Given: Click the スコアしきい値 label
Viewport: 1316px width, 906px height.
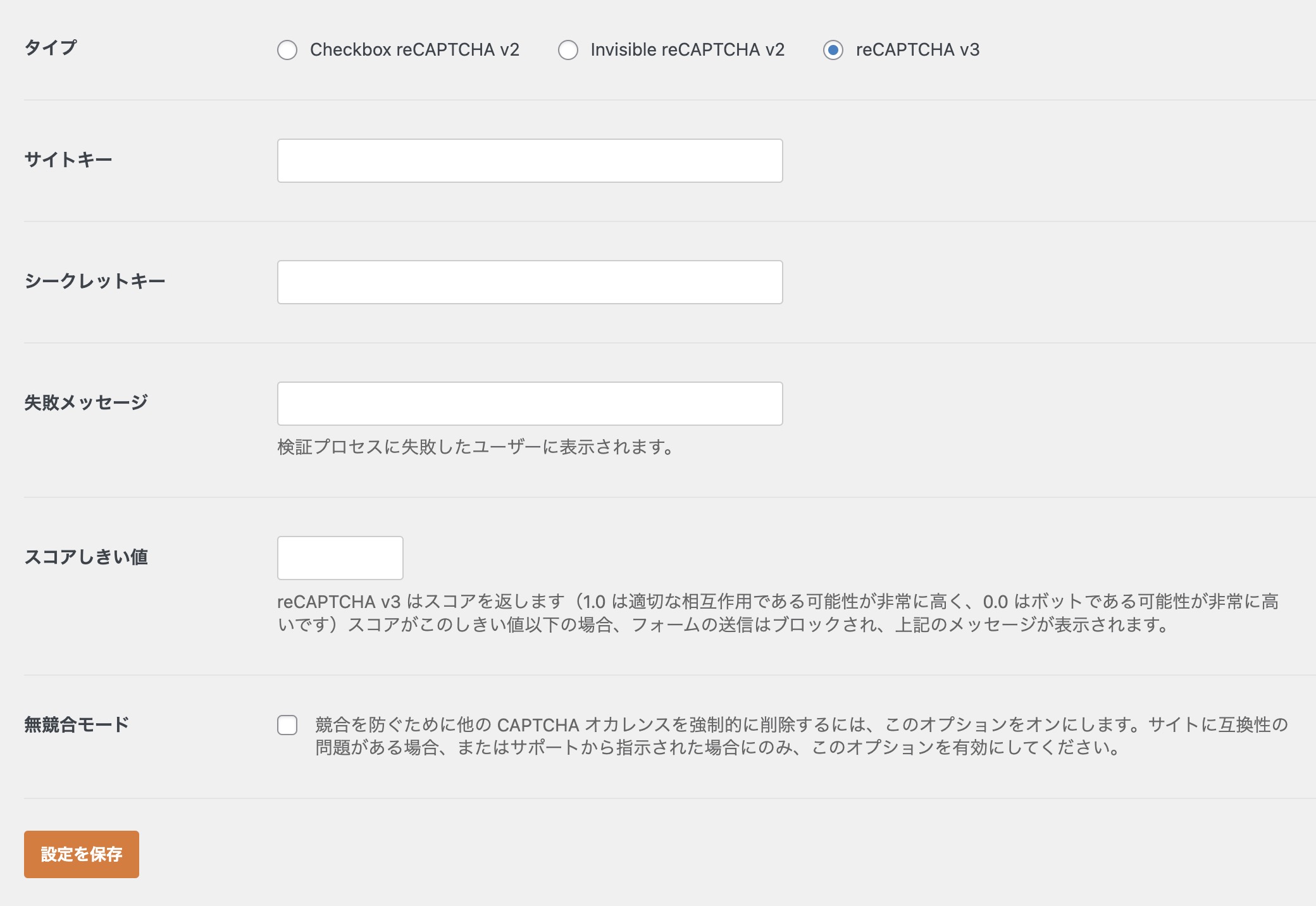Looking at the screenshot, I should coord(86,557).
